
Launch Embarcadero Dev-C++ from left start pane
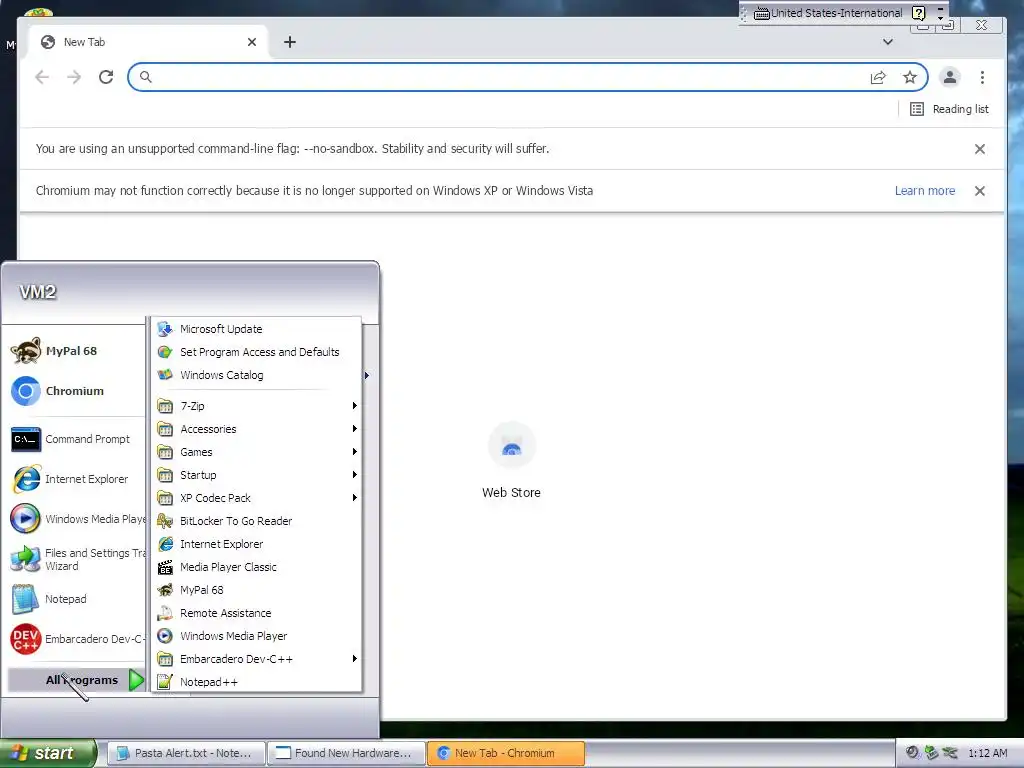(x=75, y=639)
